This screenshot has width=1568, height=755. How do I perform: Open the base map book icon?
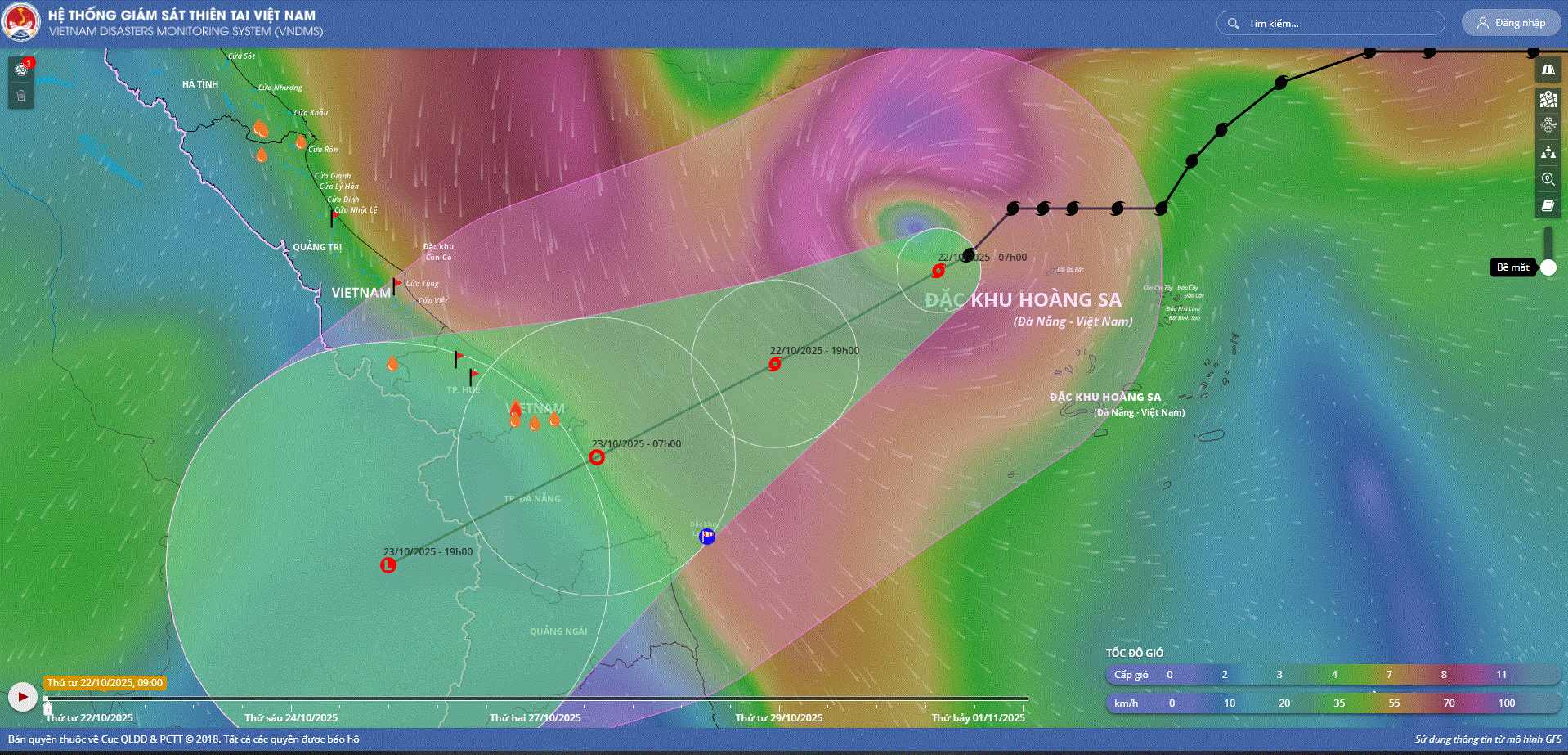coord(1548,70)
